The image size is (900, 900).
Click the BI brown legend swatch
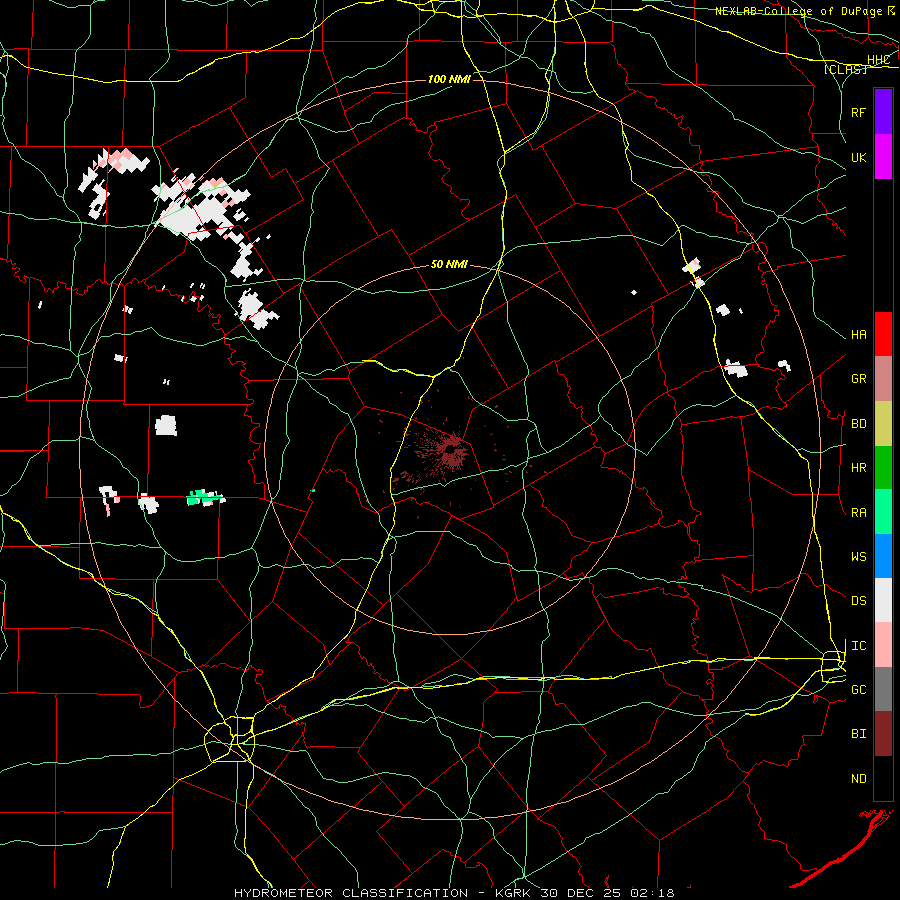pos(883,734)
